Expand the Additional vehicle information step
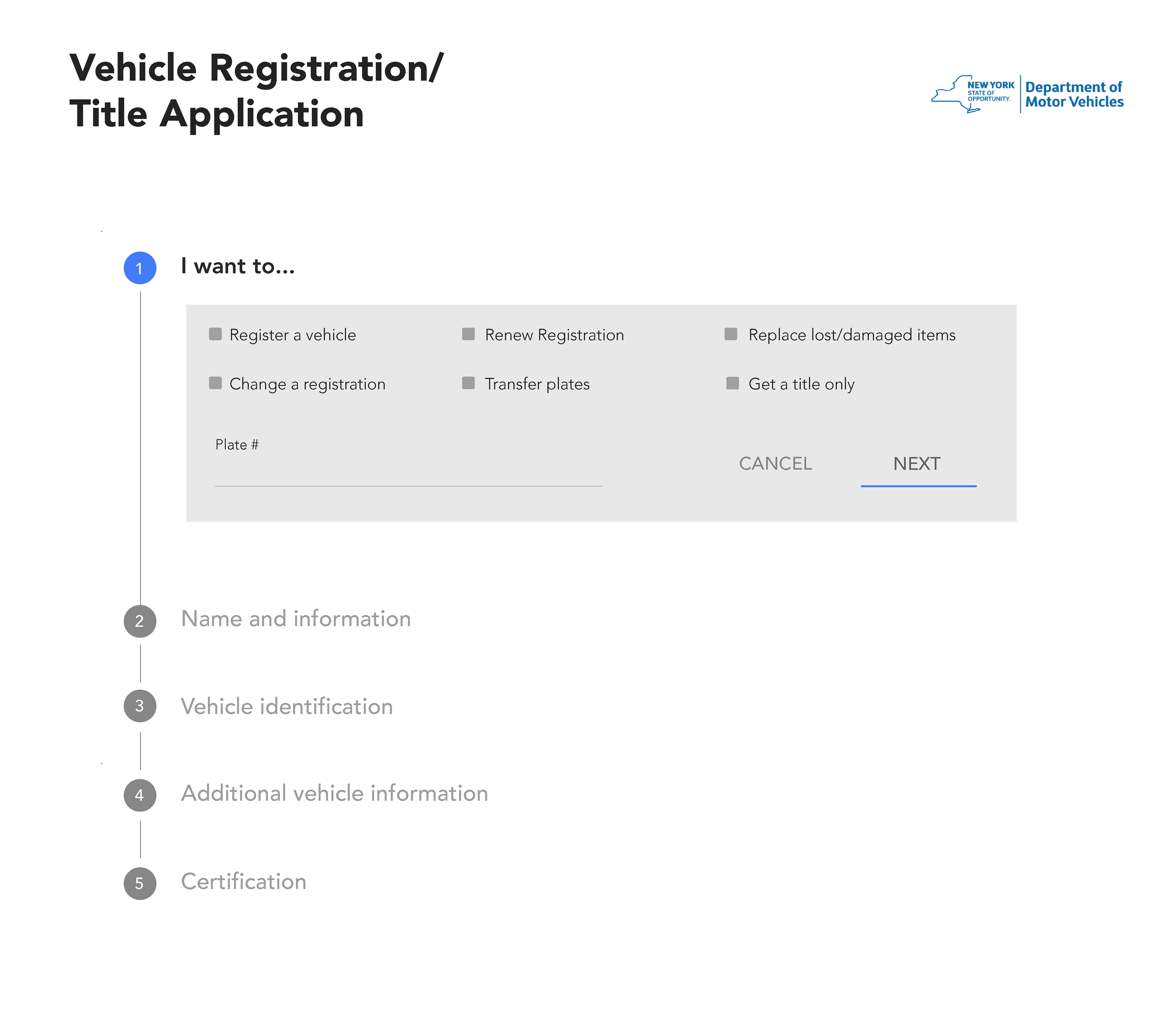 (335, 793)
